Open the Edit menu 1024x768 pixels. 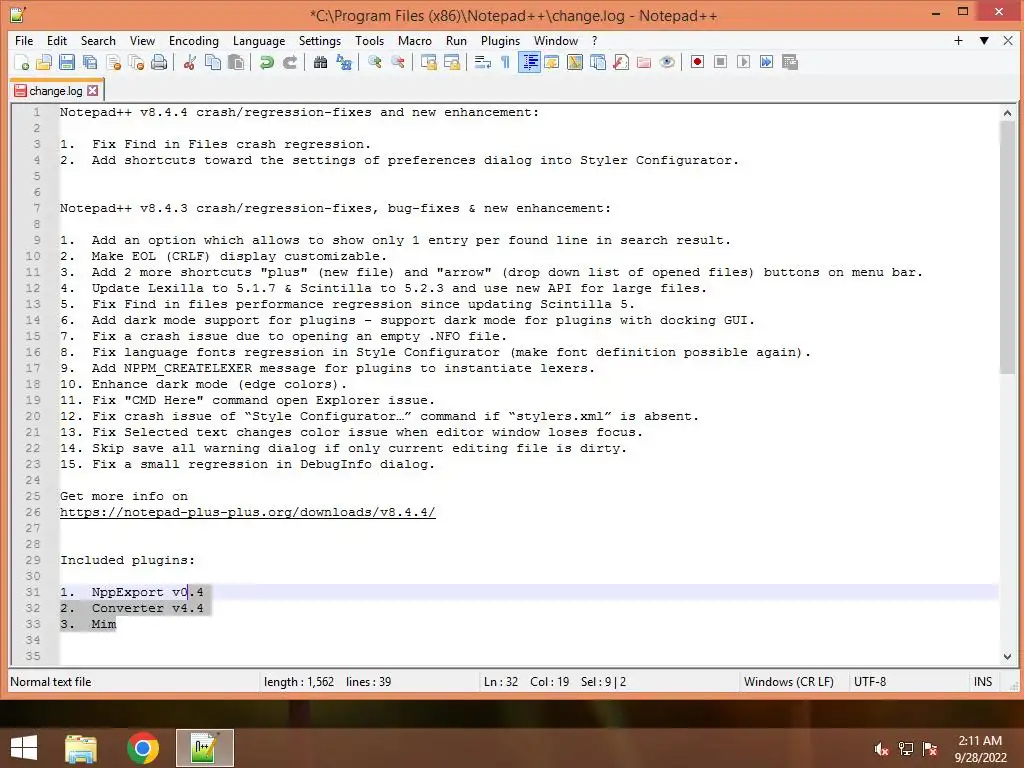point(57,40)
